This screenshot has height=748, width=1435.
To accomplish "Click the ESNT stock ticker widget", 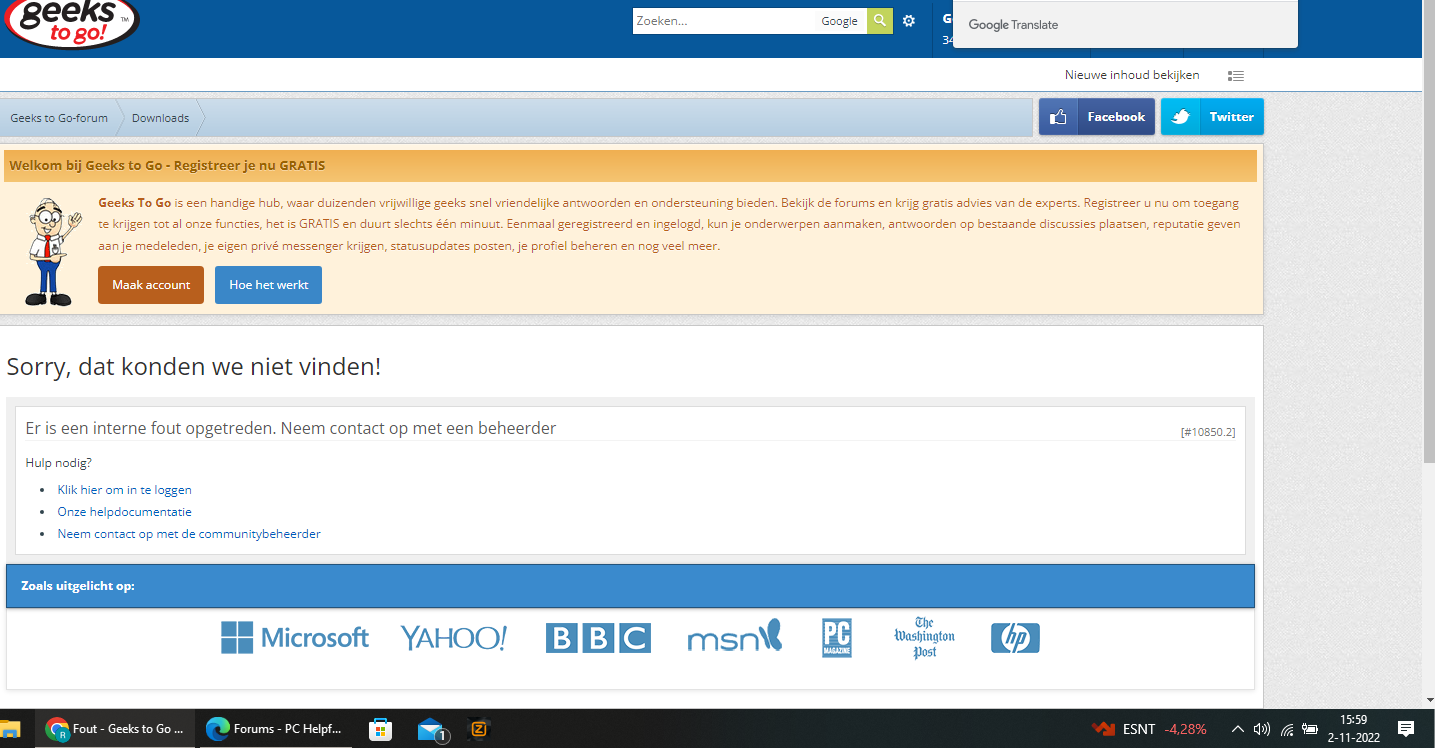I will click(1149, 729).
